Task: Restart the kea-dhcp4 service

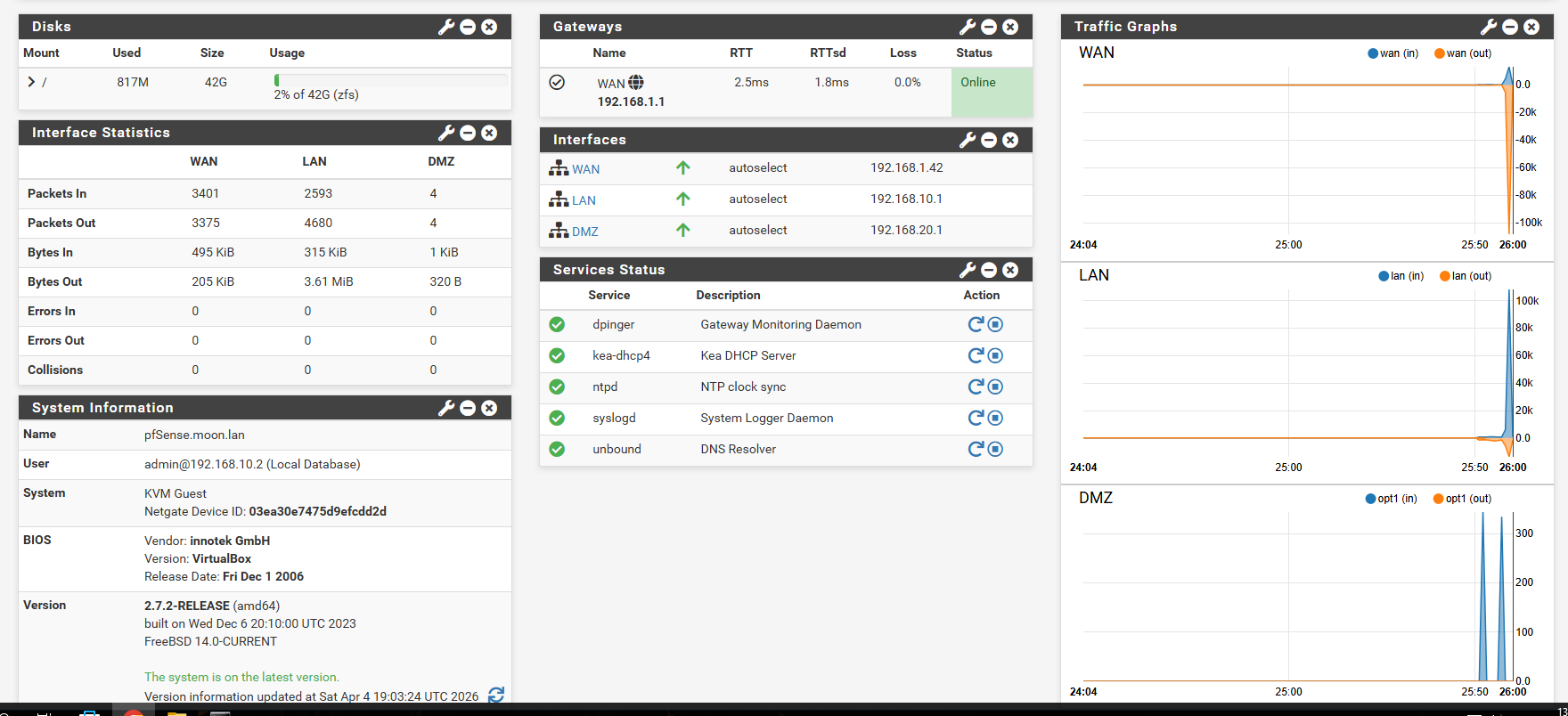Action: [976, 355]
